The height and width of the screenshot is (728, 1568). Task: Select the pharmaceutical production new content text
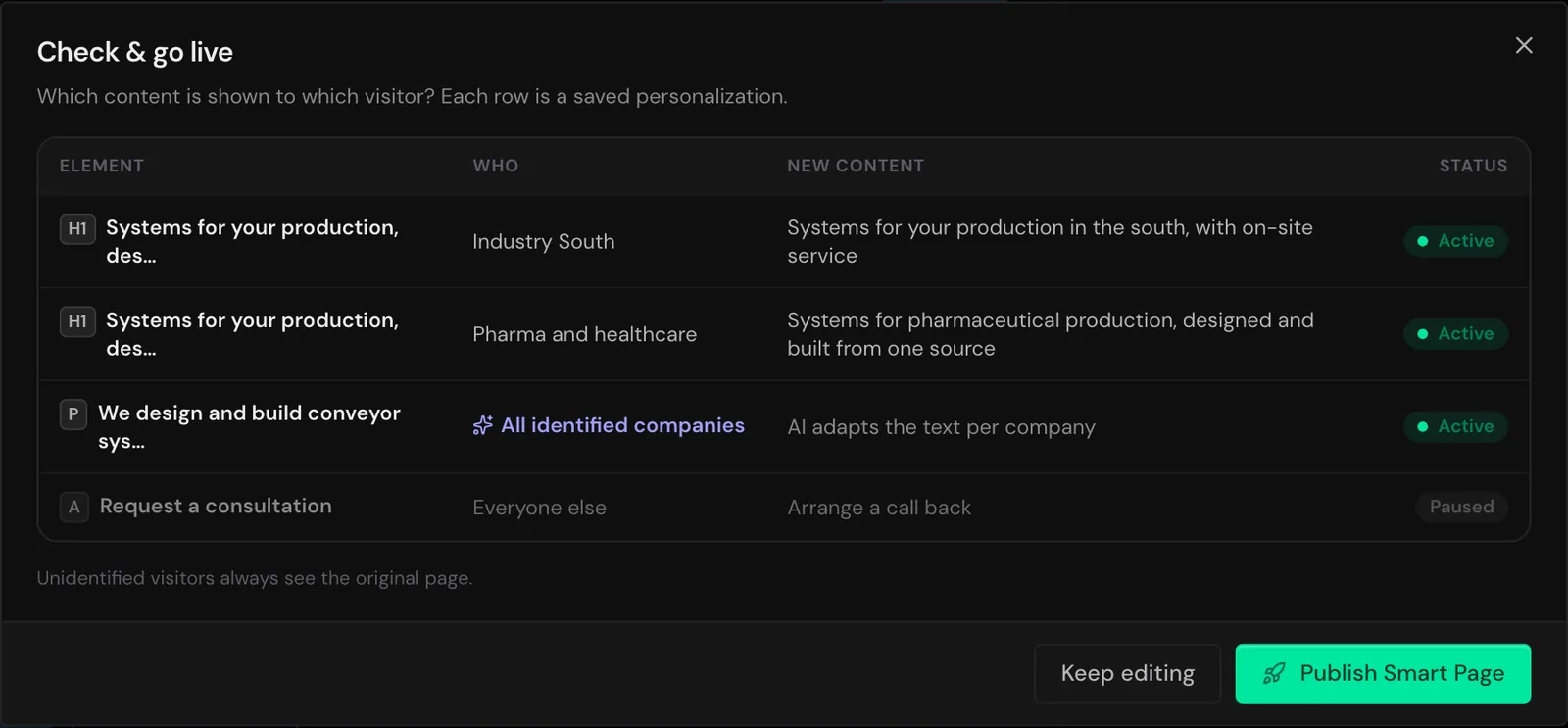point(1051,334)
